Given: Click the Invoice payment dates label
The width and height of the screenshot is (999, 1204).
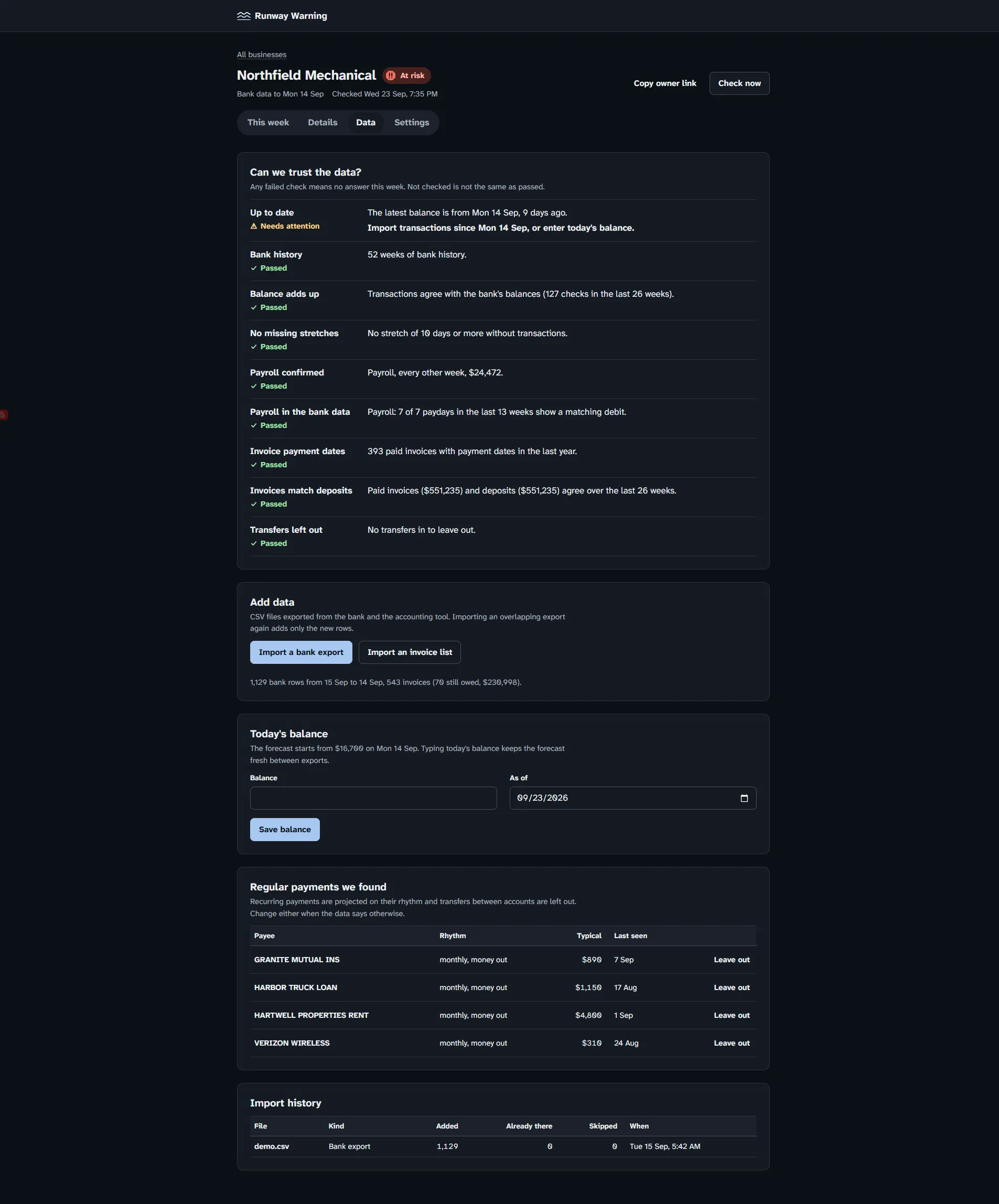Looking at the screenshot, I should (x=298, y=451).
